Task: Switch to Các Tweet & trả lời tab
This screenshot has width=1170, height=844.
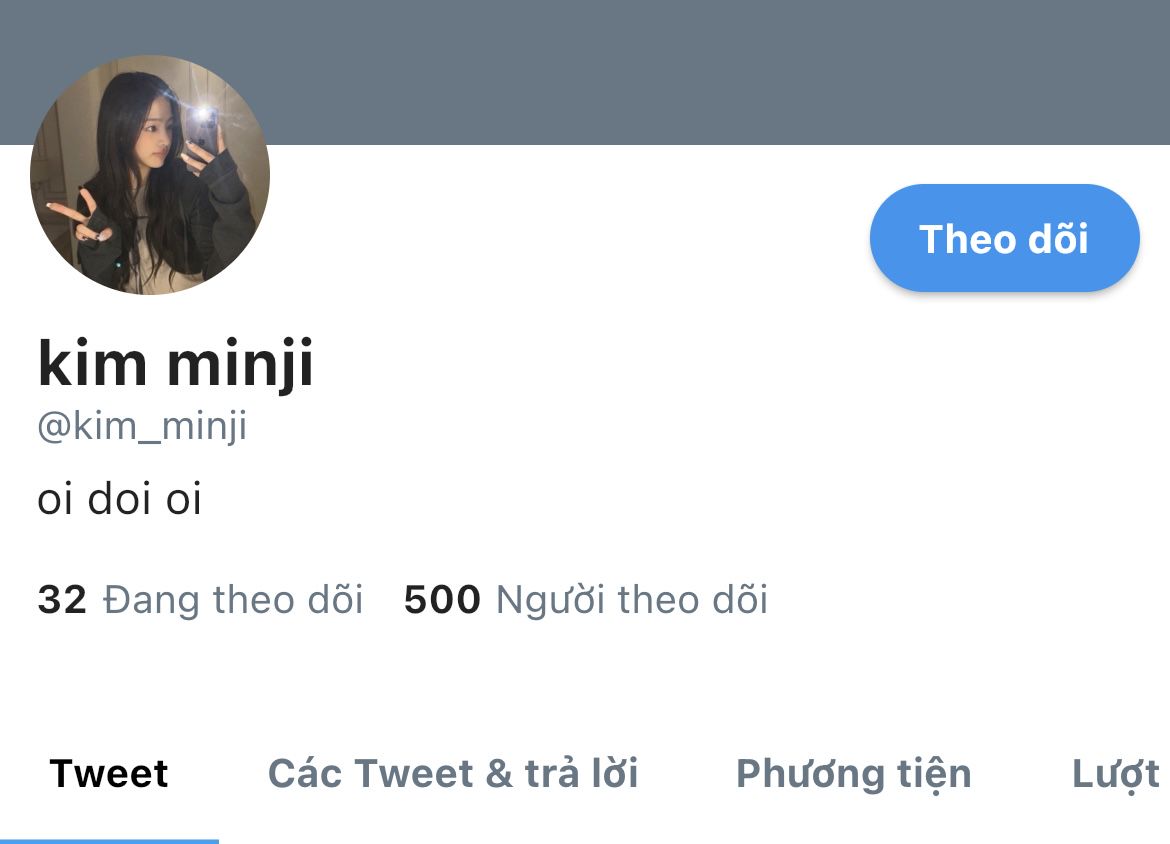Action: click(x=453, y=773)
